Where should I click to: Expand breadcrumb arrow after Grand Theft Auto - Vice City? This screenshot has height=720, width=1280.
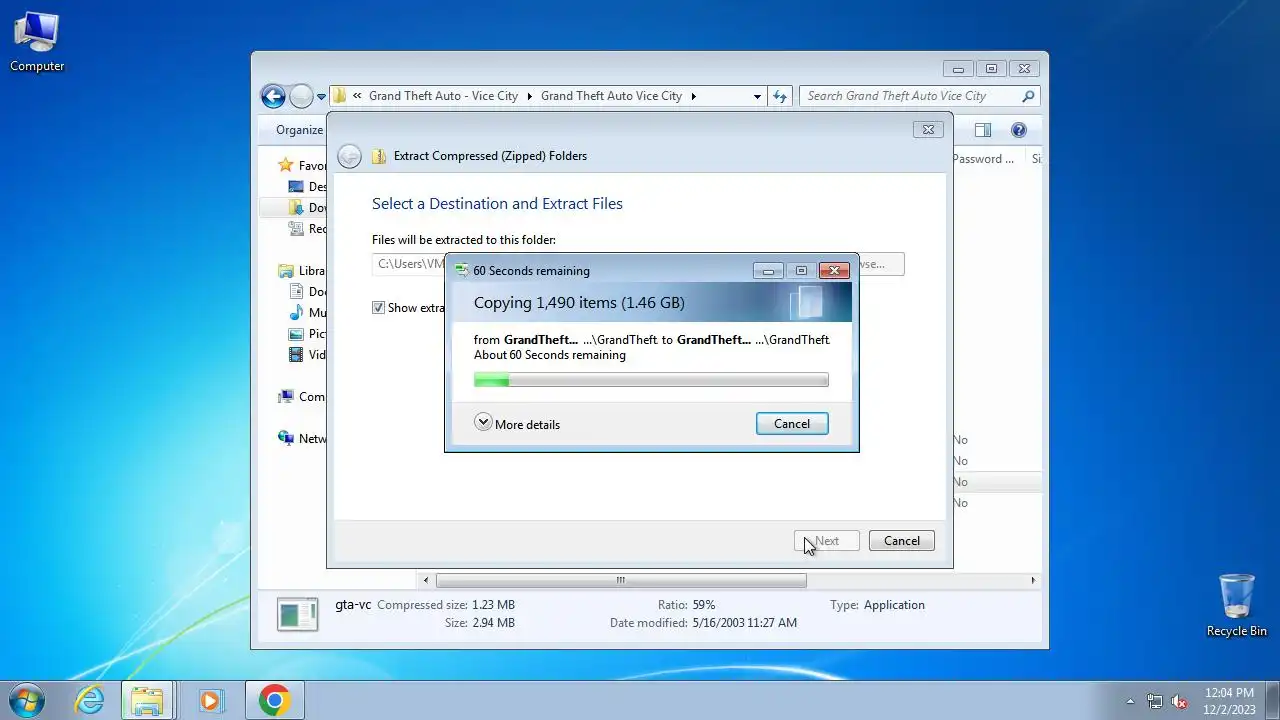530,97
